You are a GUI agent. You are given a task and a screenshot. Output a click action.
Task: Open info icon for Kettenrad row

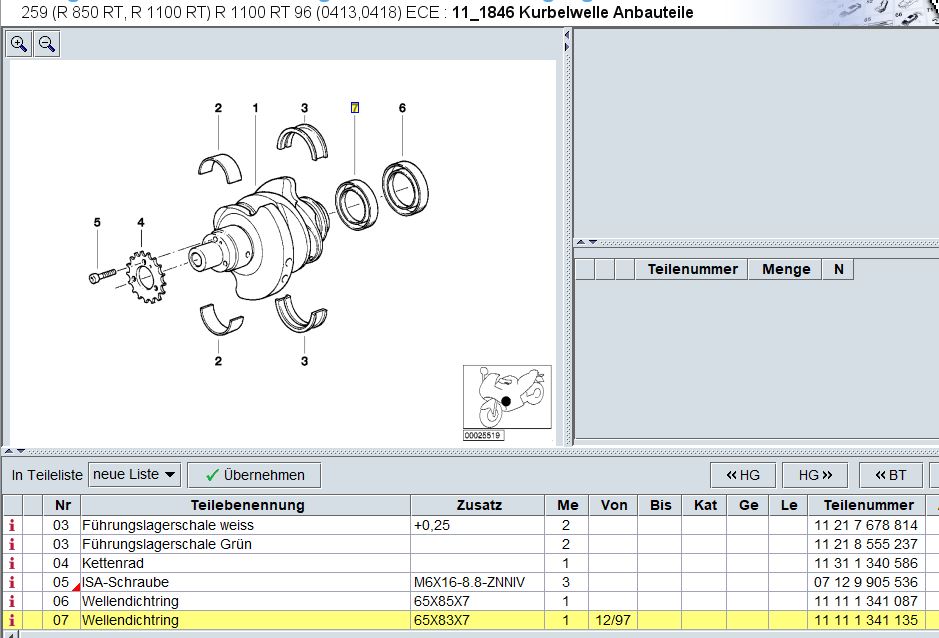click(12, 563)
